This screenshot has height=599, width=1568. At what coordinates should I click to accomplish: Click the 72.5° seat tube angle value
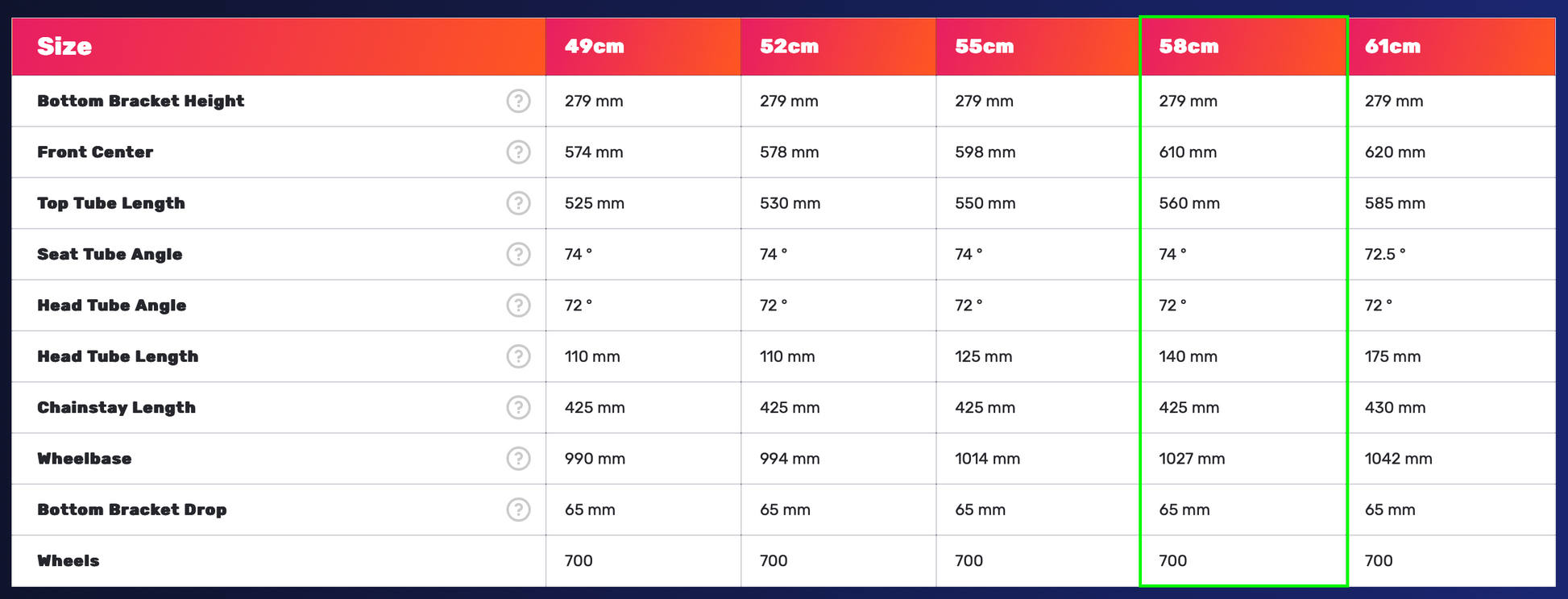point(1385,254)
